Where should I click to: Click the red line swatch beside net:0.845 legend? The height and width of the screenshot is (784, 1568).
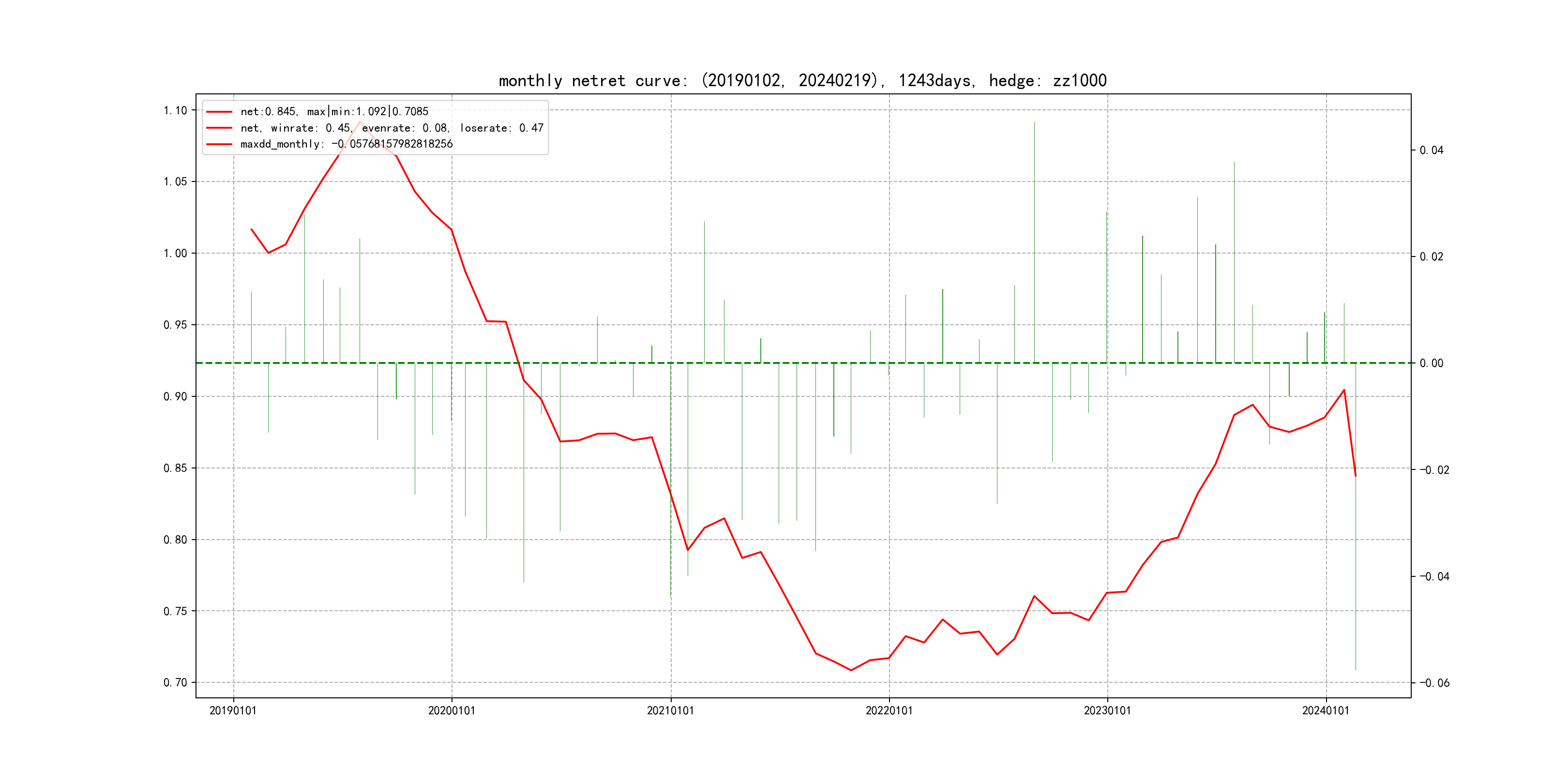click(x=219, y=112)
